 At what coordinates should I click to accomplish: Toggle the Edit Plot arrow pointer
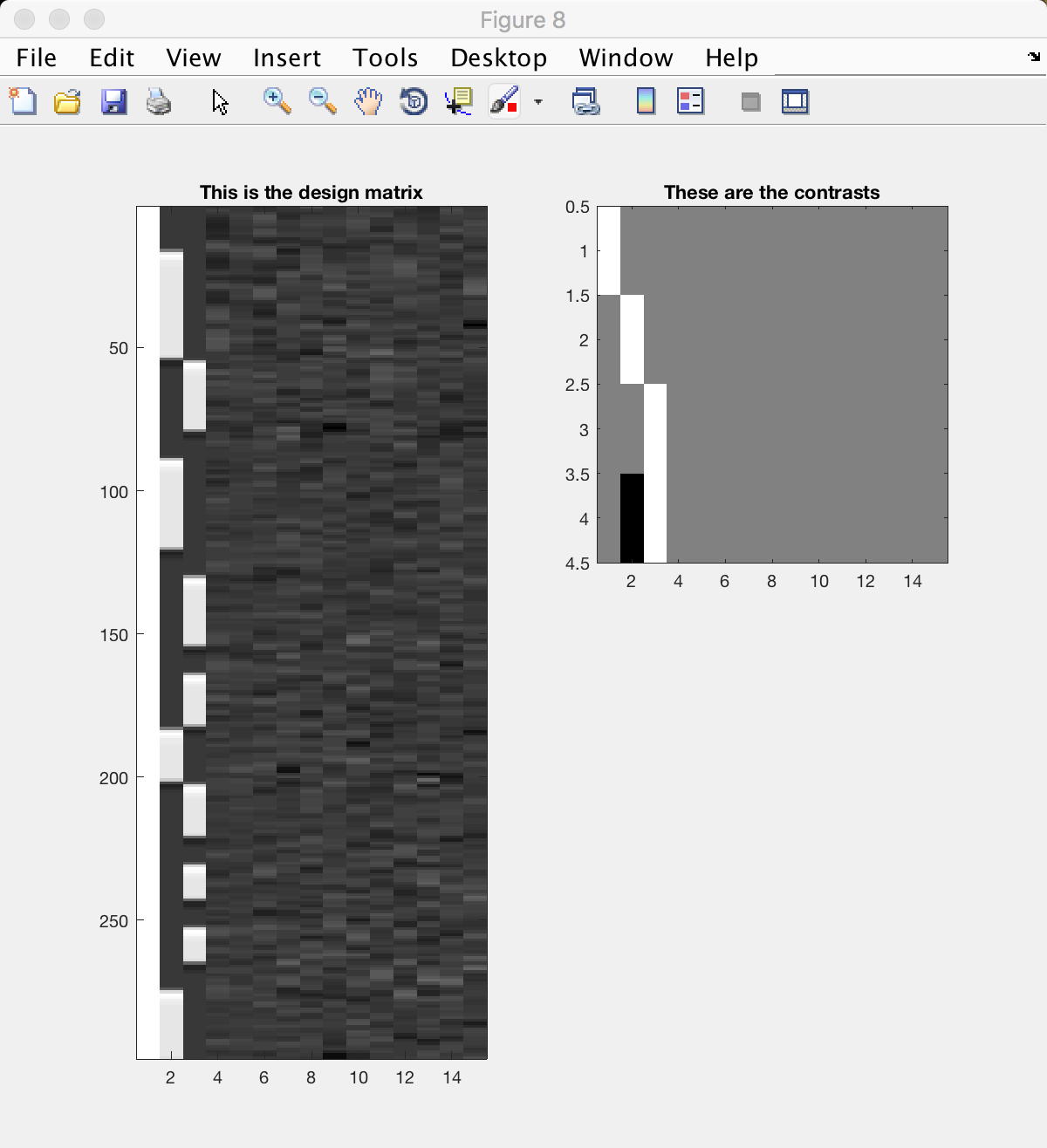[x=220, y=102]
